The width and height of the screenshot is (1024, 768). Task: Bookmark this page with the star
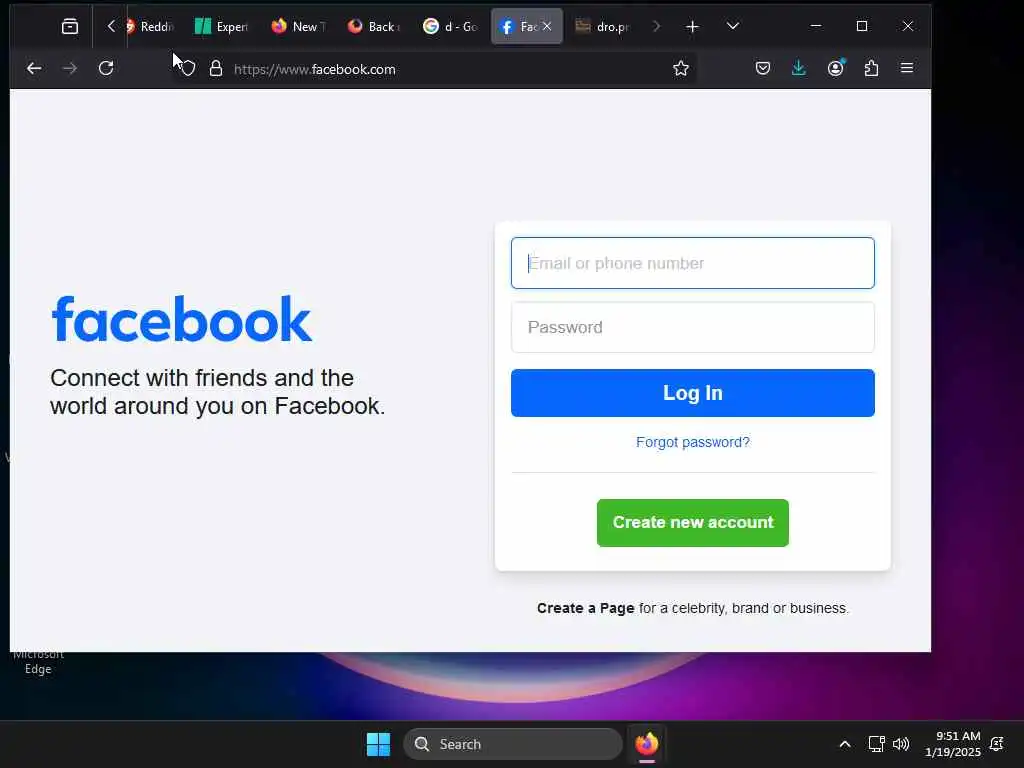point(680,69)
